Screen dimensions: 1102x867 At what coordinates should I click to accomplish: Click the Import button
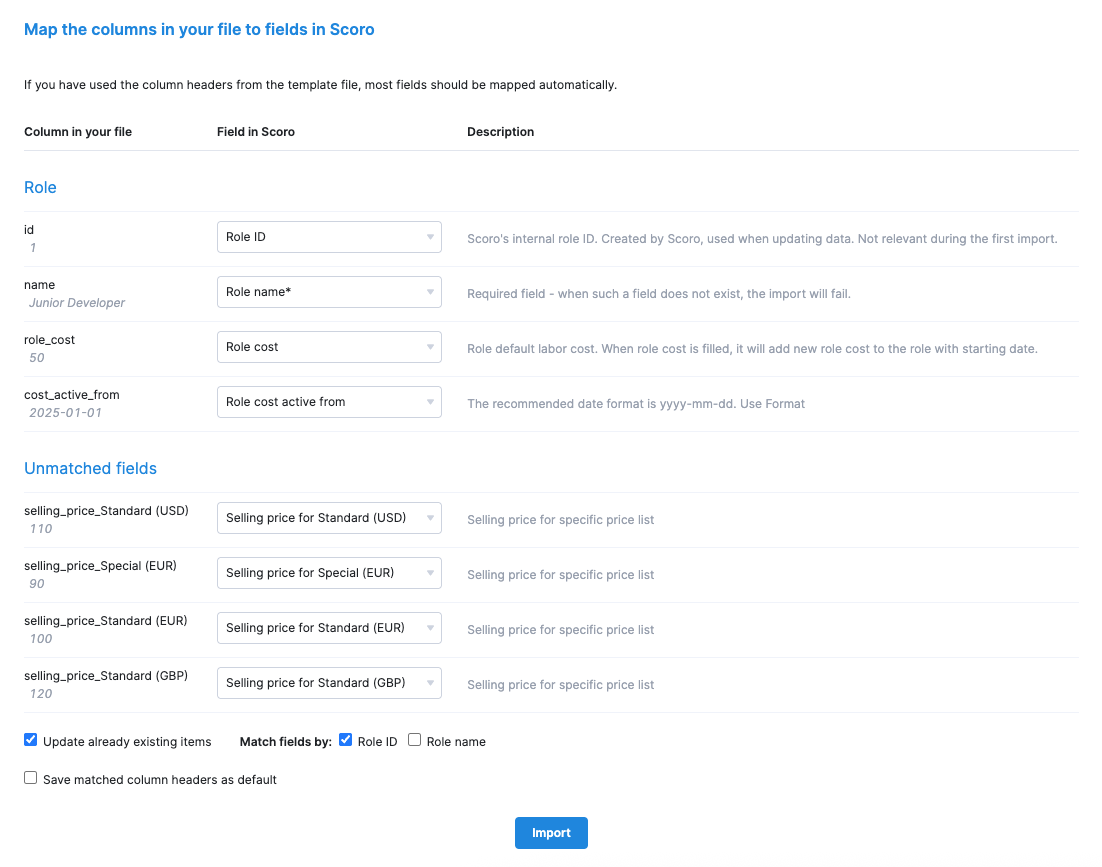tap(551, 833)
